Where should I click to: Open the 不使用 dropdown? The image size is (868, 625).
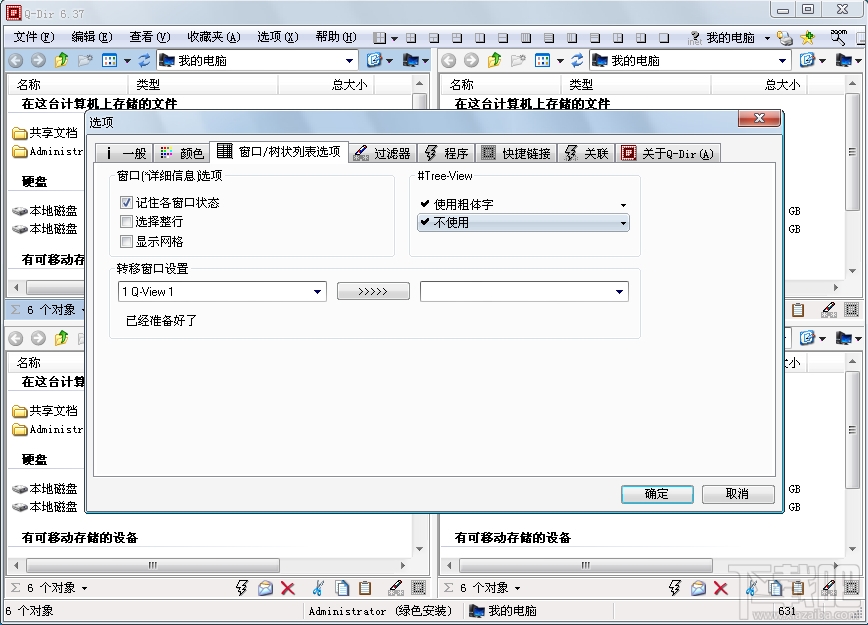pyautogui.click(x=524, y=223)
